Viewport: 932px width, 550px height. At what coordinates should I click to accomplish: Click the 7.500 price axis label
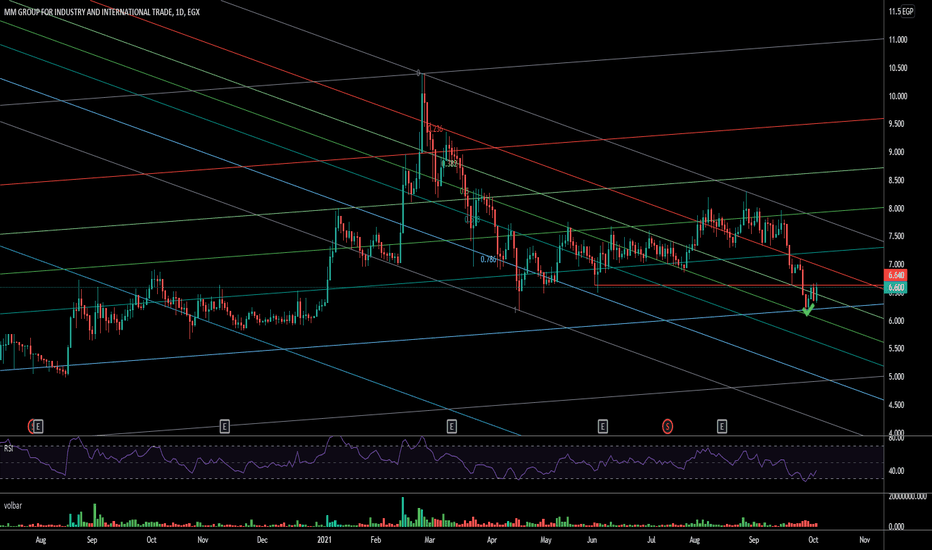pyautogui.click(x=896, y=236)
